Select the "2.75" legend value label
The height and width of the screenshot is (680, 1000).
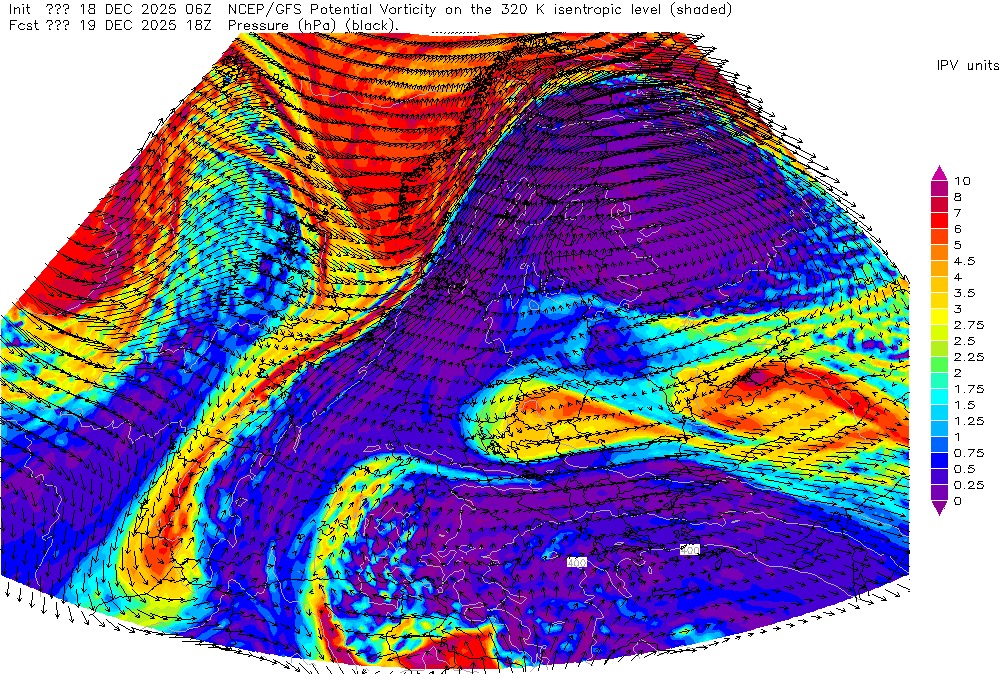pyautogui.click(x=968, y=325)
